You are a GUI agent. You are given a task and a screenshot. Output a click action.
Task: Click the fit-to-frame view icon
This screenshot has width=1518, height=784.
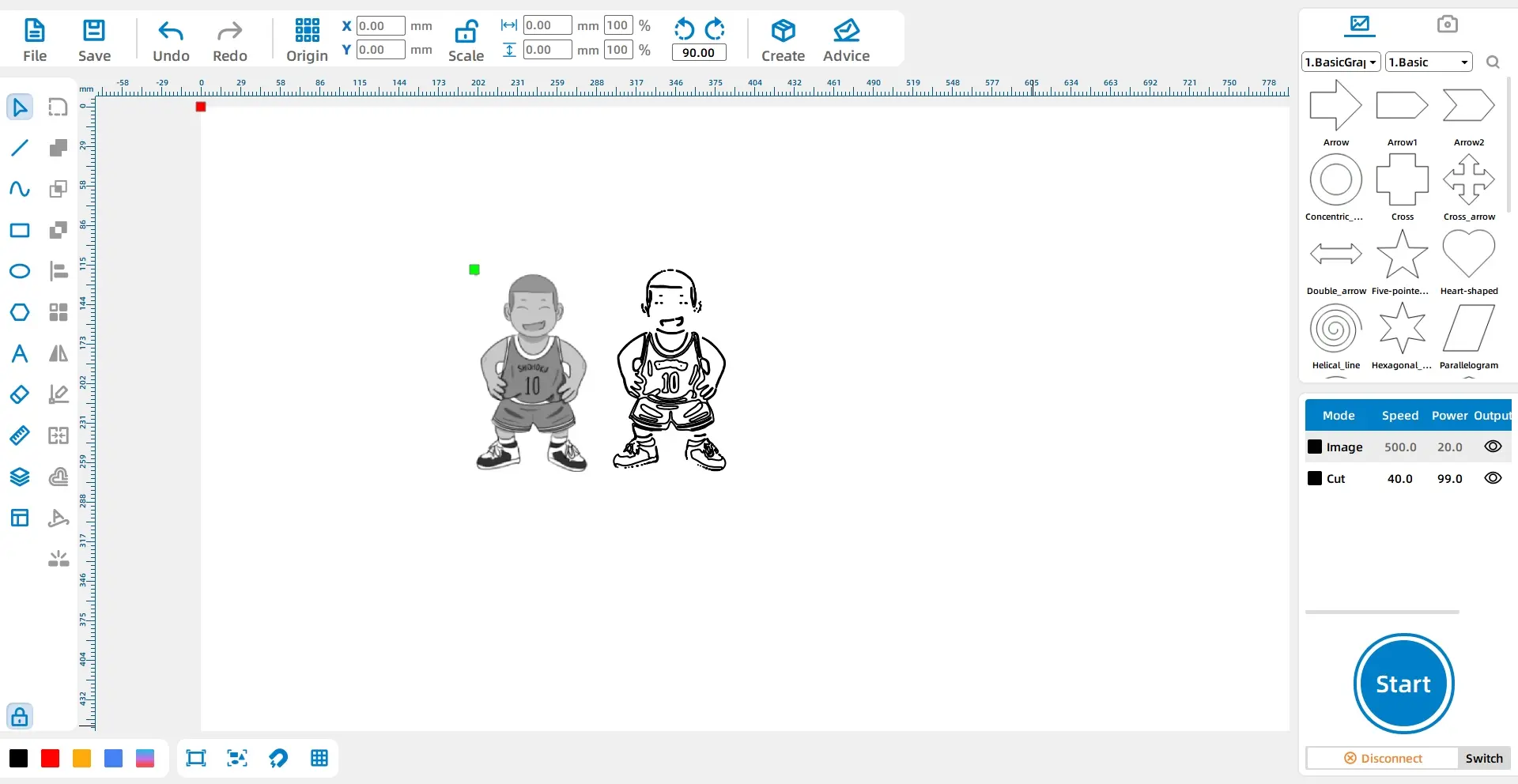(x=196, y=759)
